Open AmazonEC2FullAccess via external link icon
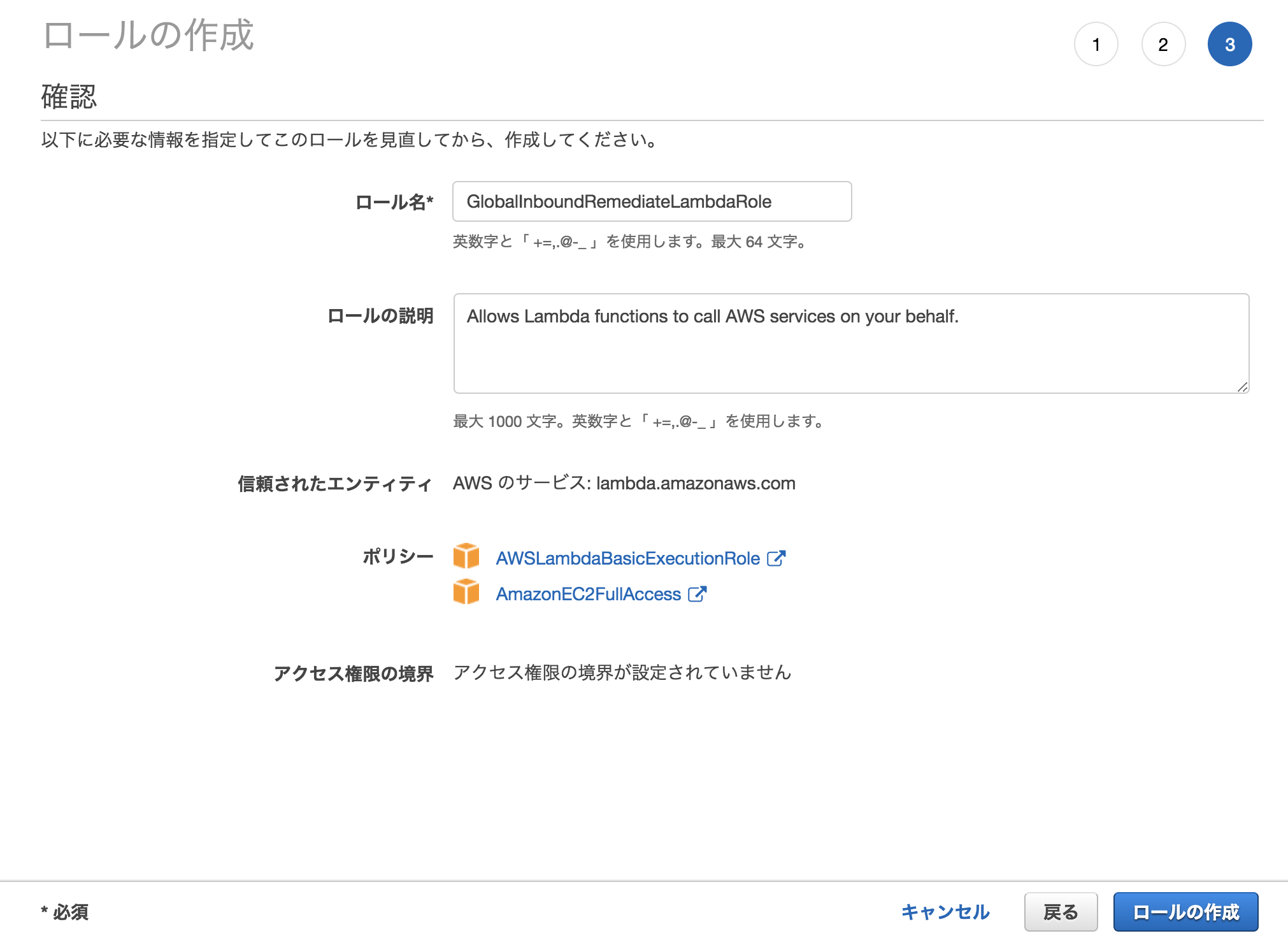This screenshot has height=938, width=1288. tap(698, 593)
